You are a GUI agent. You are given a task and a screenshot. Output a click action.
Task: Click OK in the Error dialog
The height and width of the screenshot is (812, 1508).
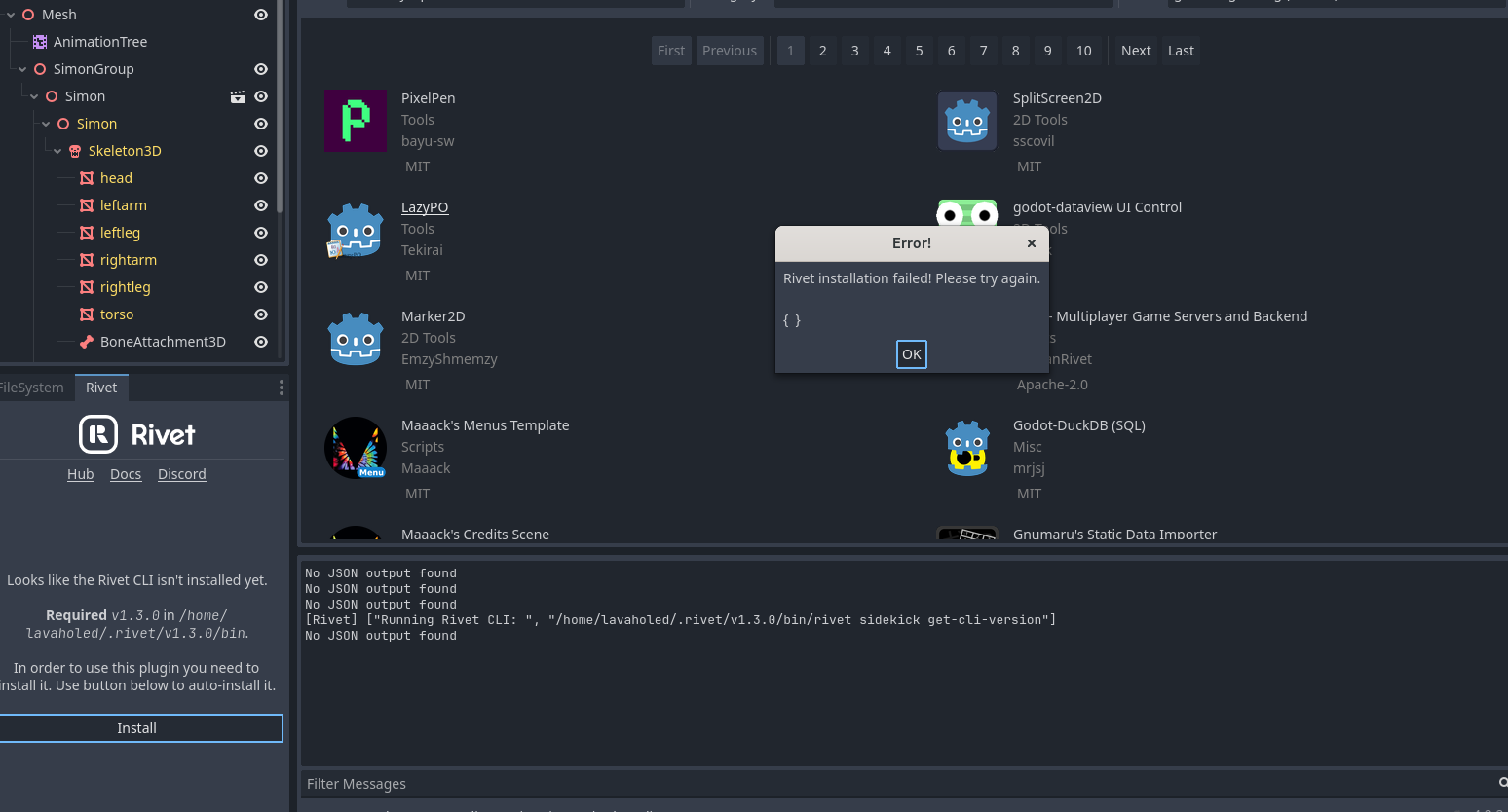click(912, 354)
